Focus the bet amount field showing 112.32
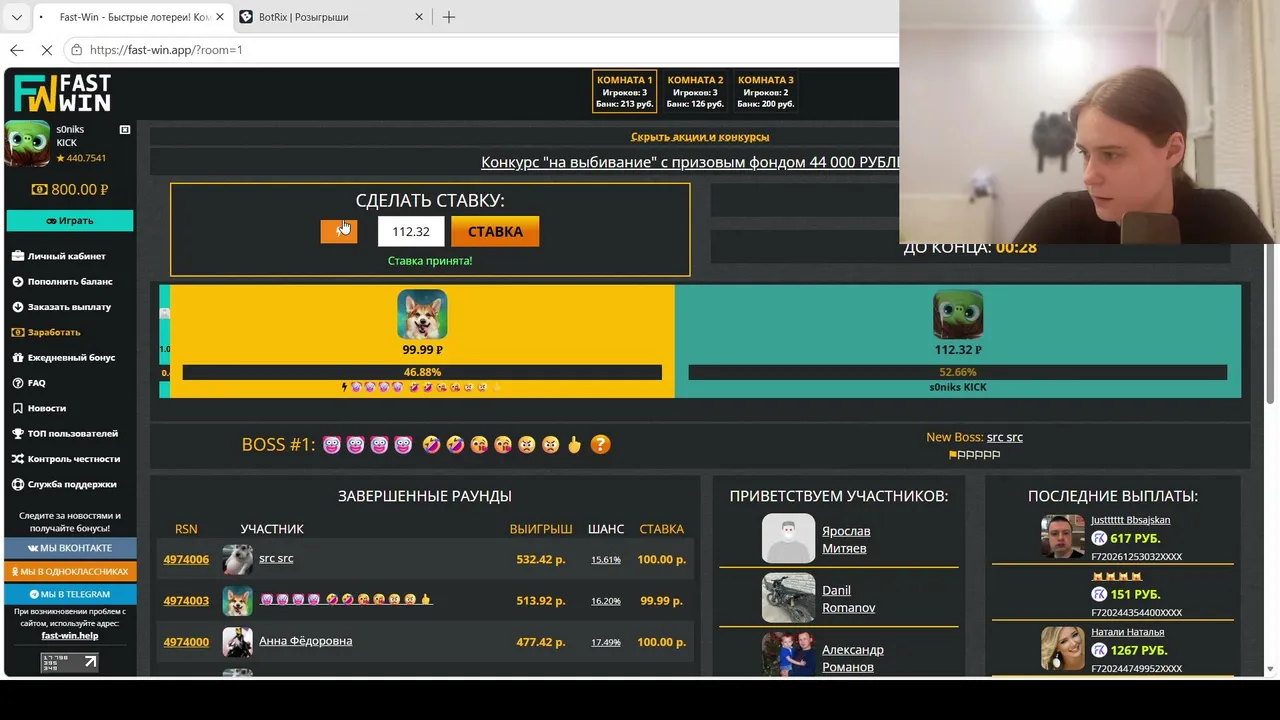 coord(411,231)
